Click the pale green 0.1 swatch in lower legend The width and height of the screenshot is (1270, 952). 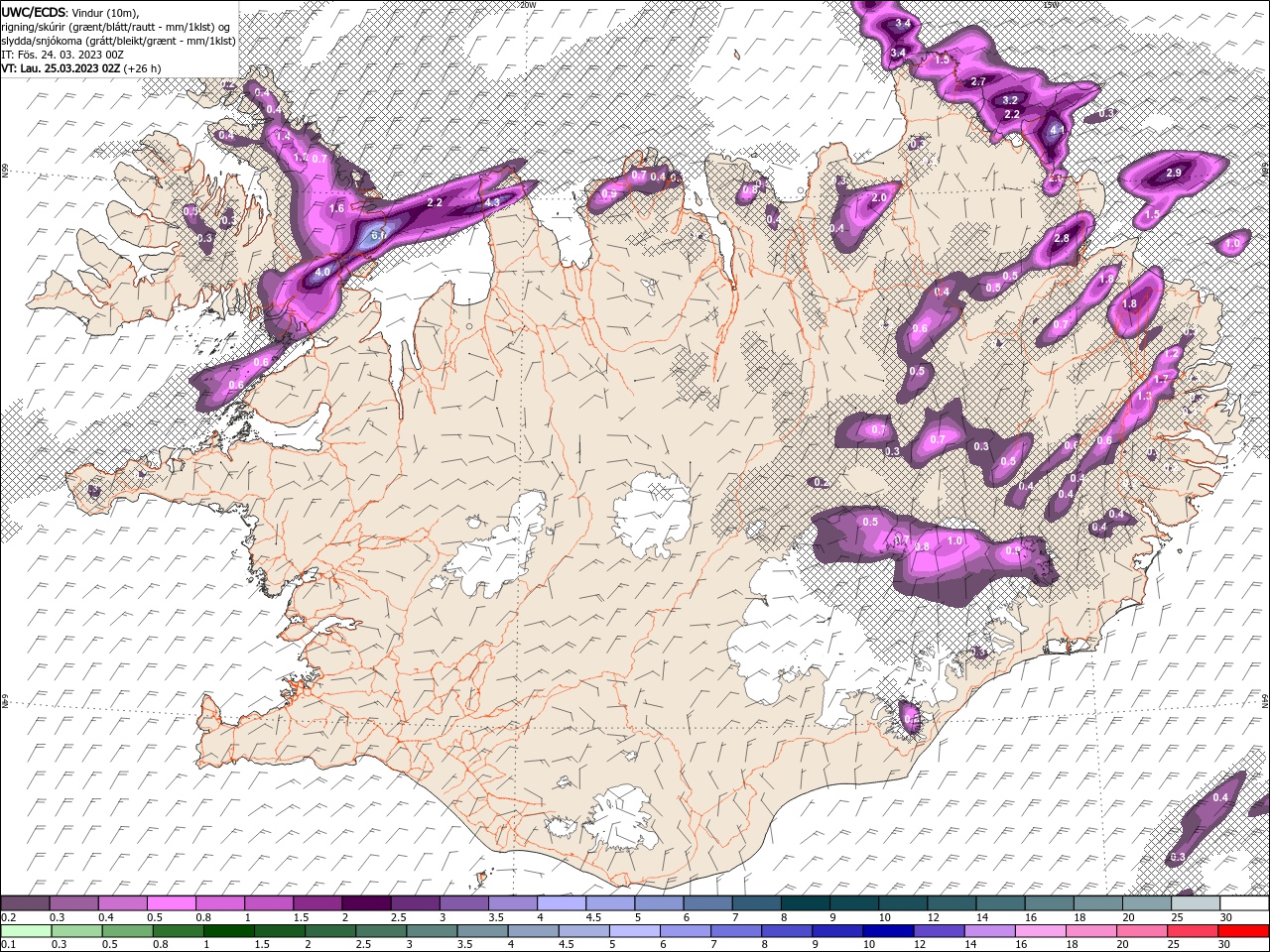(x=25, y=931)
